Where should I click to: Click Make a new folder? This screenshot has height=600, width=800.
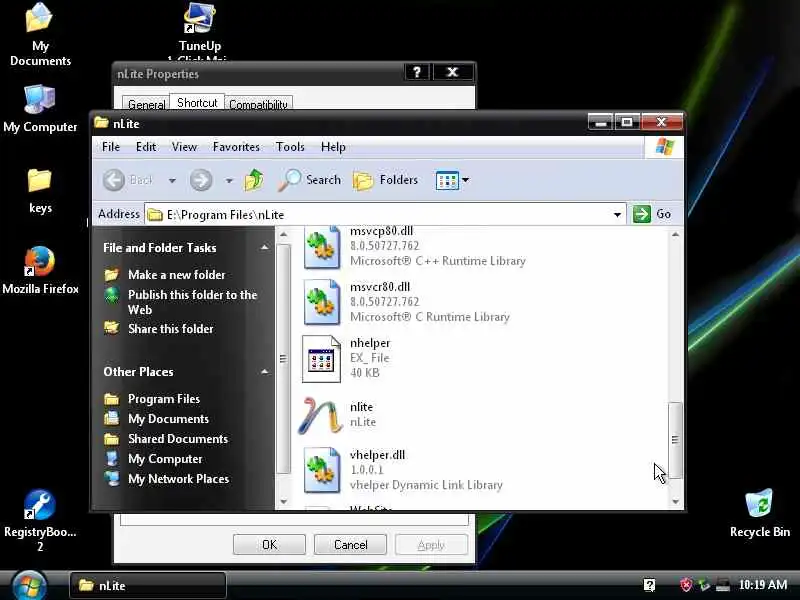pos(177,275)
